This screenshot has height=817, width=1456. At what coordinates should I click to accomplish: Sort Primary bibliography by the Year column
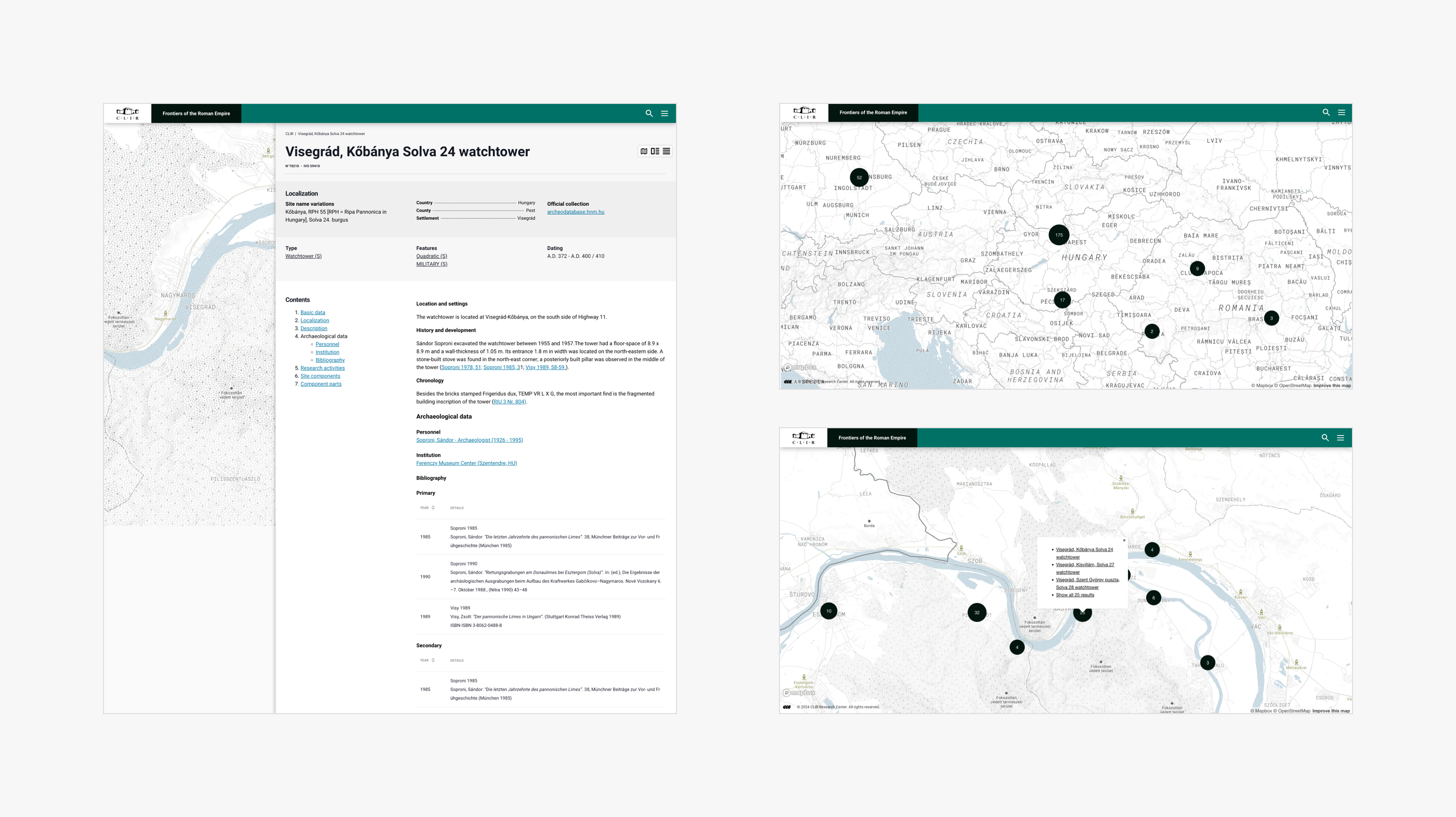[x=427, y=508]
